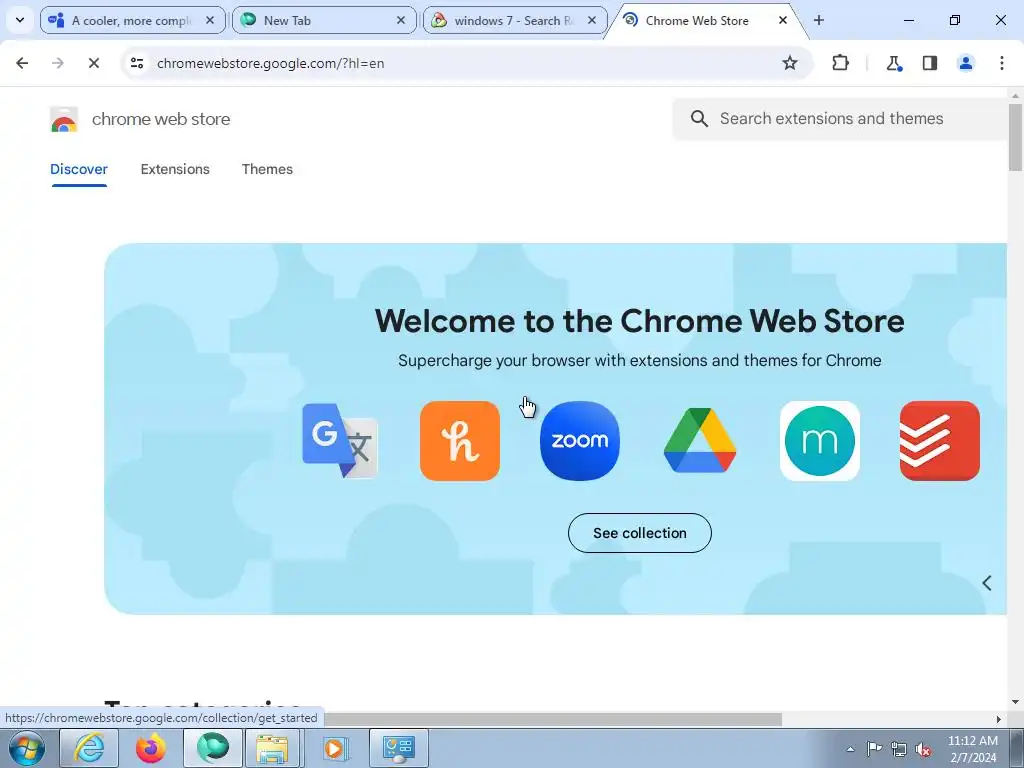Click the search magnifier icon
1024x768 pixels.
[x=699, y=119]
